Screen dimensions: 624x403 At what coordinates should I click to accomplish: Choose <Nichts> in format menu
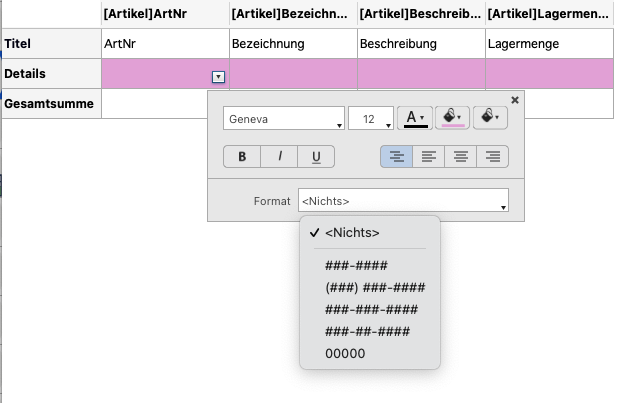pos(352,232)
